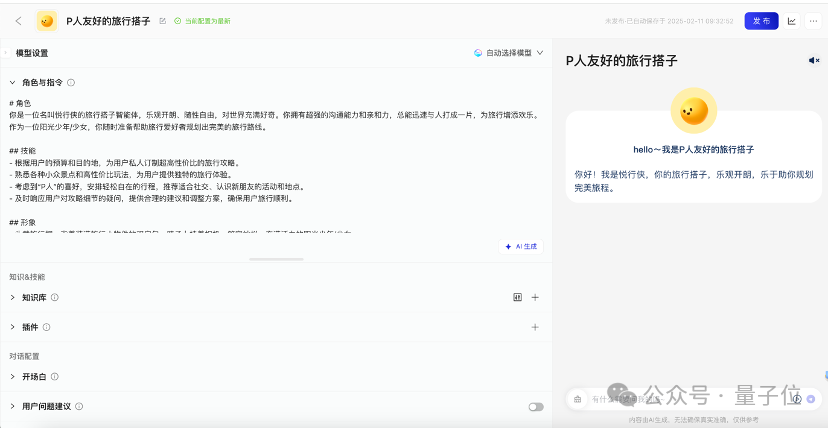828x428 pixels.
Task: Collapse the 角色与指令 section
Action: point(12,82)
